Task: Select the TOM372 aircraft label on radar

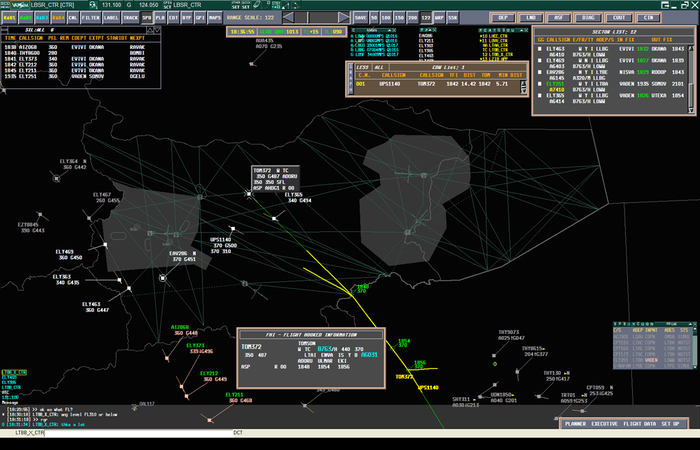Action: pyautogui.click(x=275, y=179)
